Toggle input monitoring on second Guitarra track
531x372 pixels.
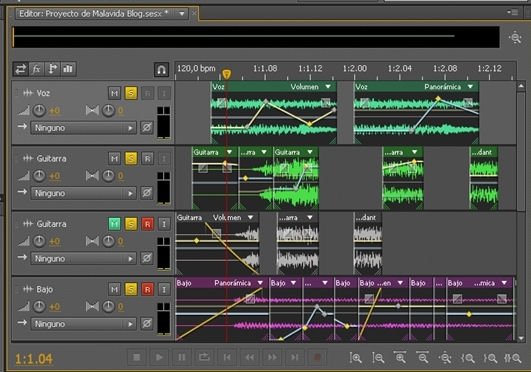pyautogui.click(x=164, y=224)
